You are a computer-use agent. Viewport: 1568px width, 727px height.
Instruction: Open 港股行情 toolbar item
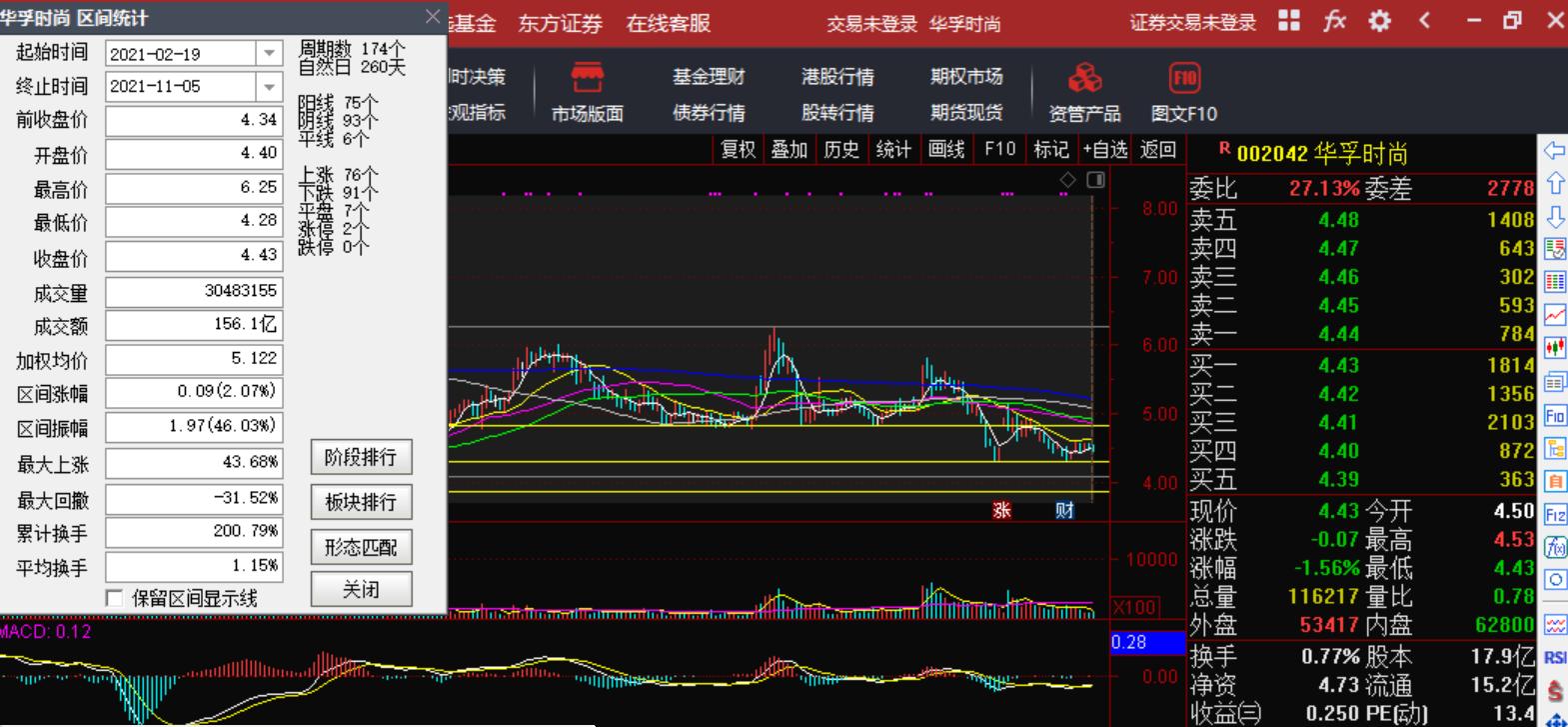coord(837,77)
